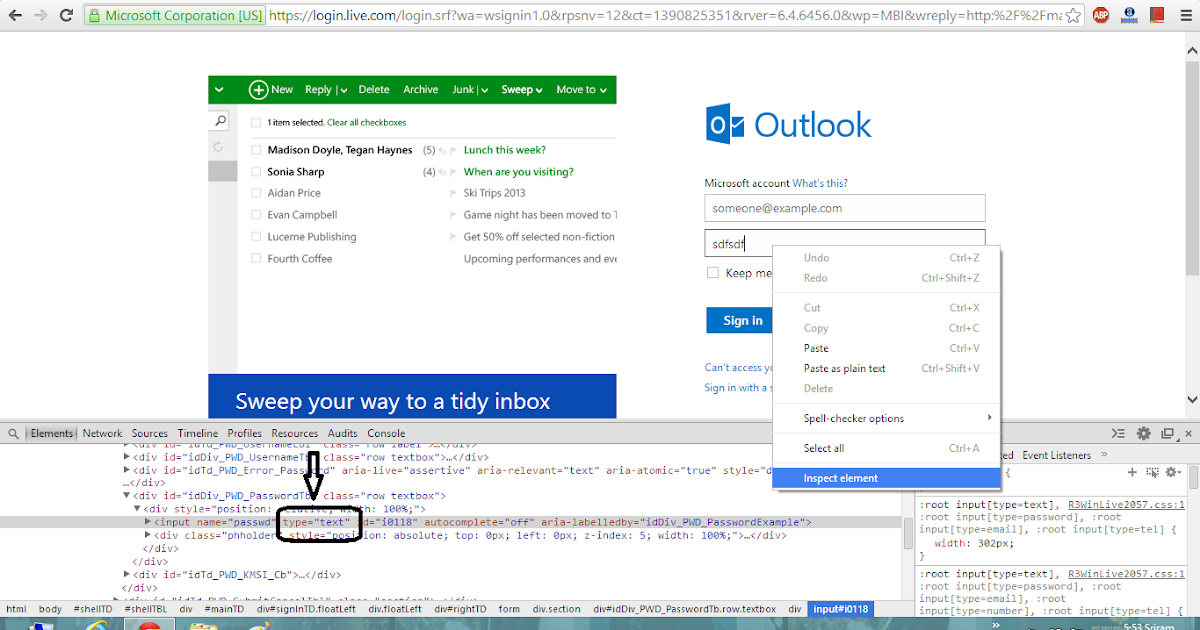1200x630 pixels.
Task: Switch to the Network tab
Action: (x=102, y=434)
